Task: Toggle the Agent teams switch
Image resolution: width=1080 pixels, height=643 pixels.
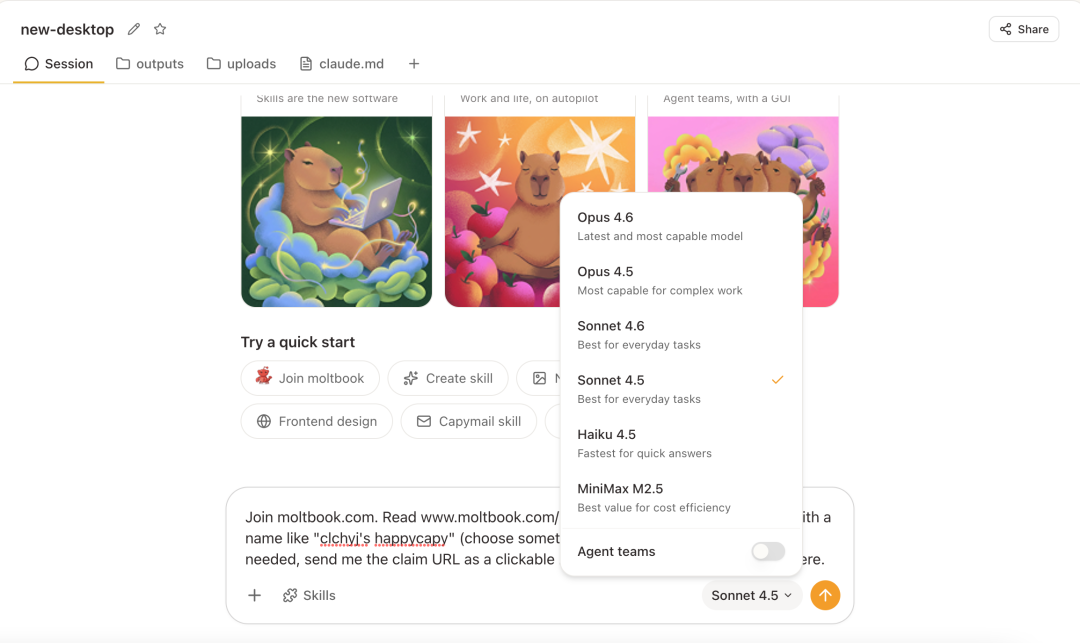Action: [x=768, y=551]
